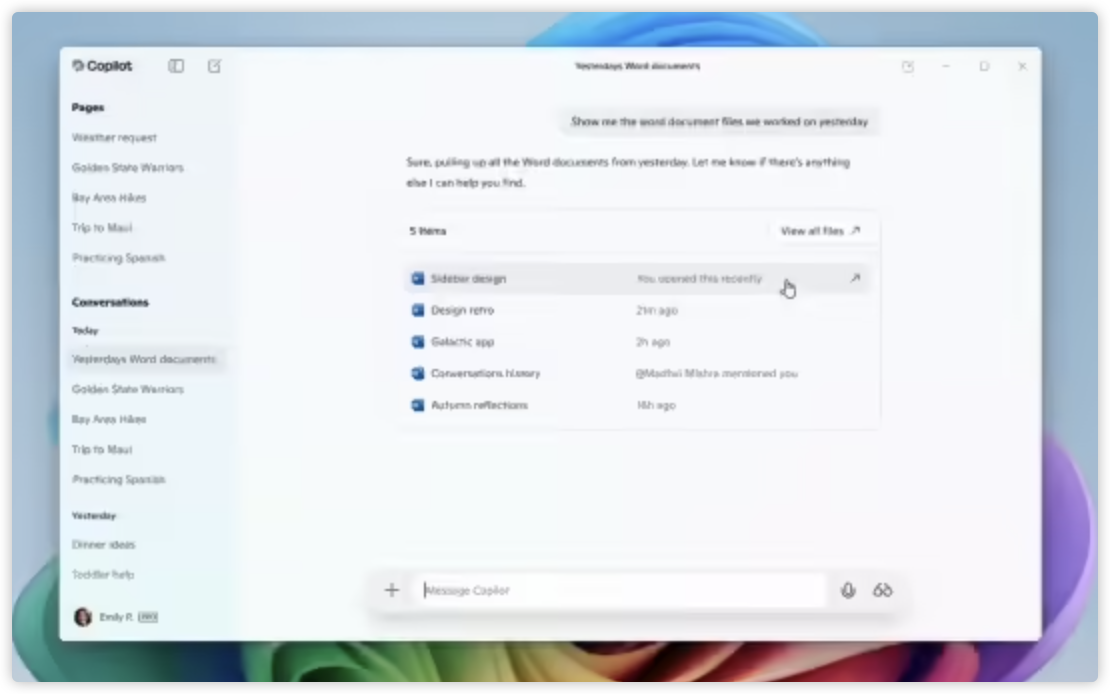This screenshot has width=1110, height=694.
Task: Minimize the Copilot window
Action: tap(946, 67)
